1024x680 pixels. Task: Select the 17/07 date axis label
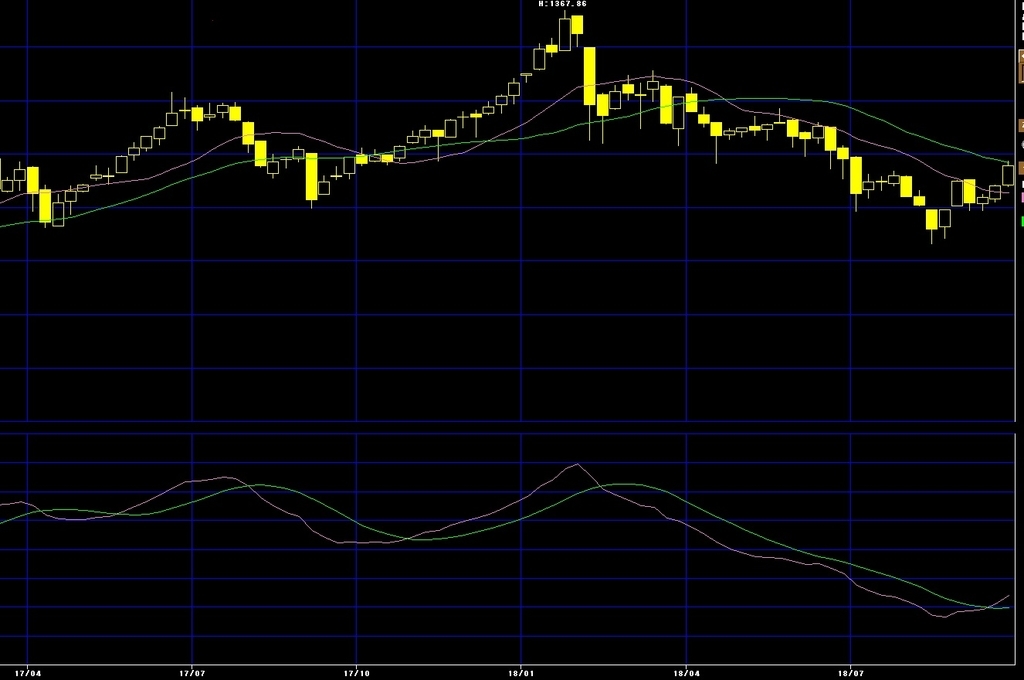coord(192,673)
